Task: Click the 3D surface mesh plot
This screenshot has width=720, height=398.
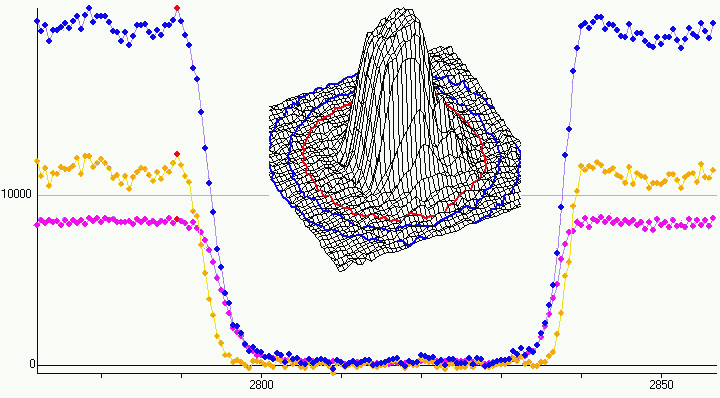Action: click(395, 140)
